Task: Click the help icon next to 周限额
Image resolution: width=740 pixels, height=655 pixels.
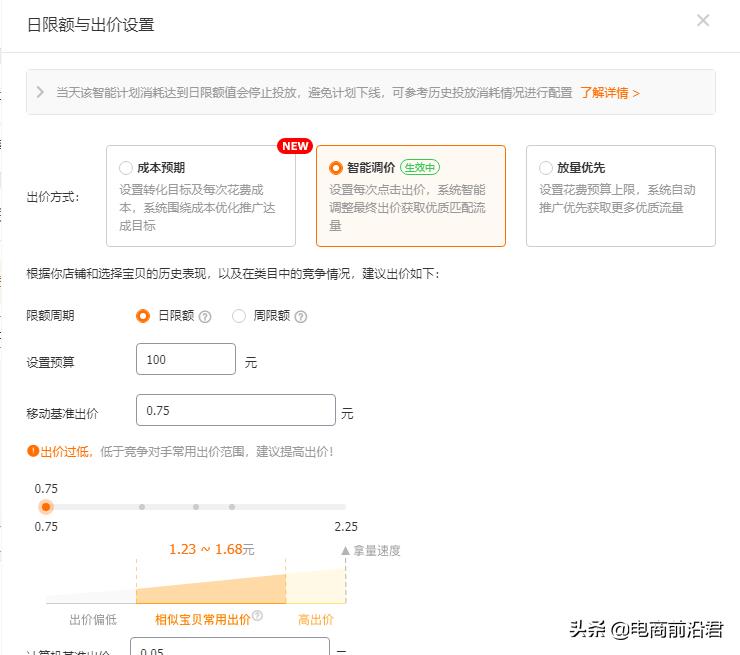Action: (x=301, y=317)
